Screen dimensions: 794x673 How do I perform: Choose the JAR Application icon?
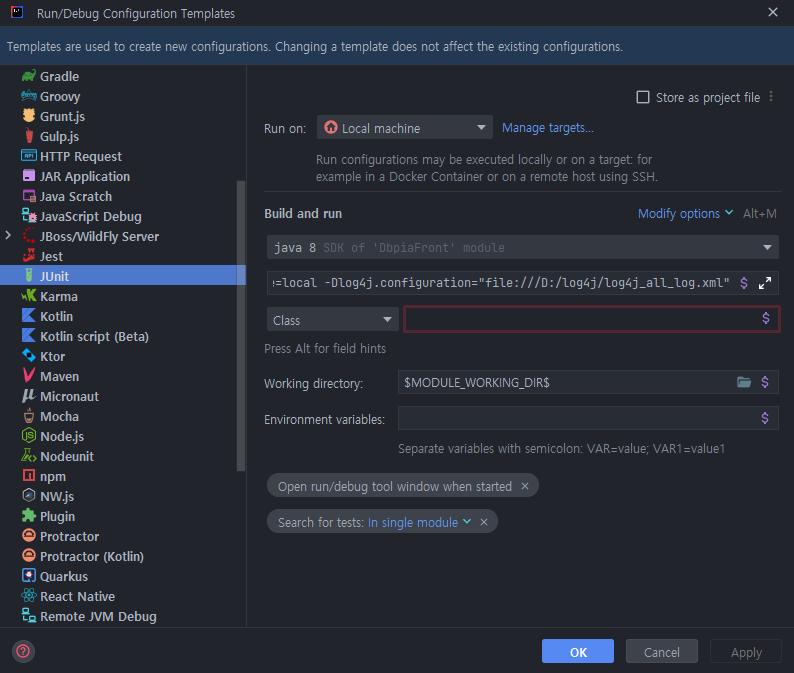[29, 176]
